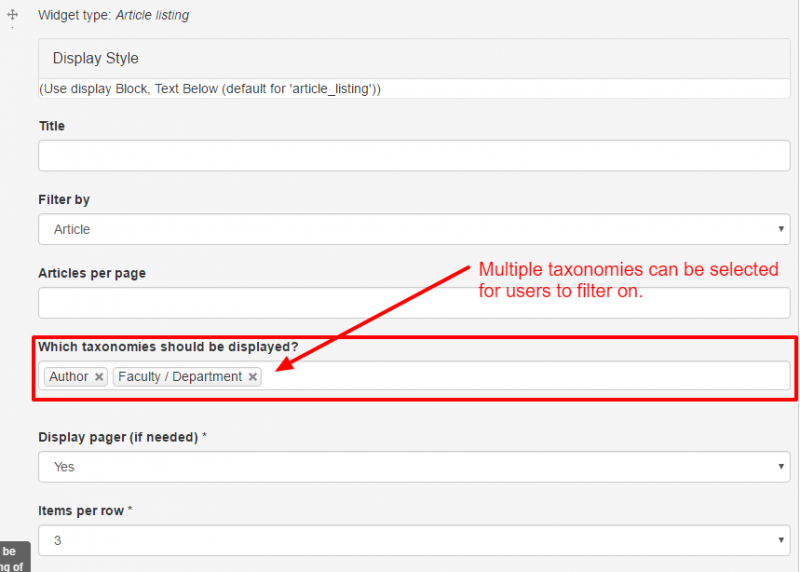
Task: Grab the widget move handle icon
Action: [x=12, y=15]
